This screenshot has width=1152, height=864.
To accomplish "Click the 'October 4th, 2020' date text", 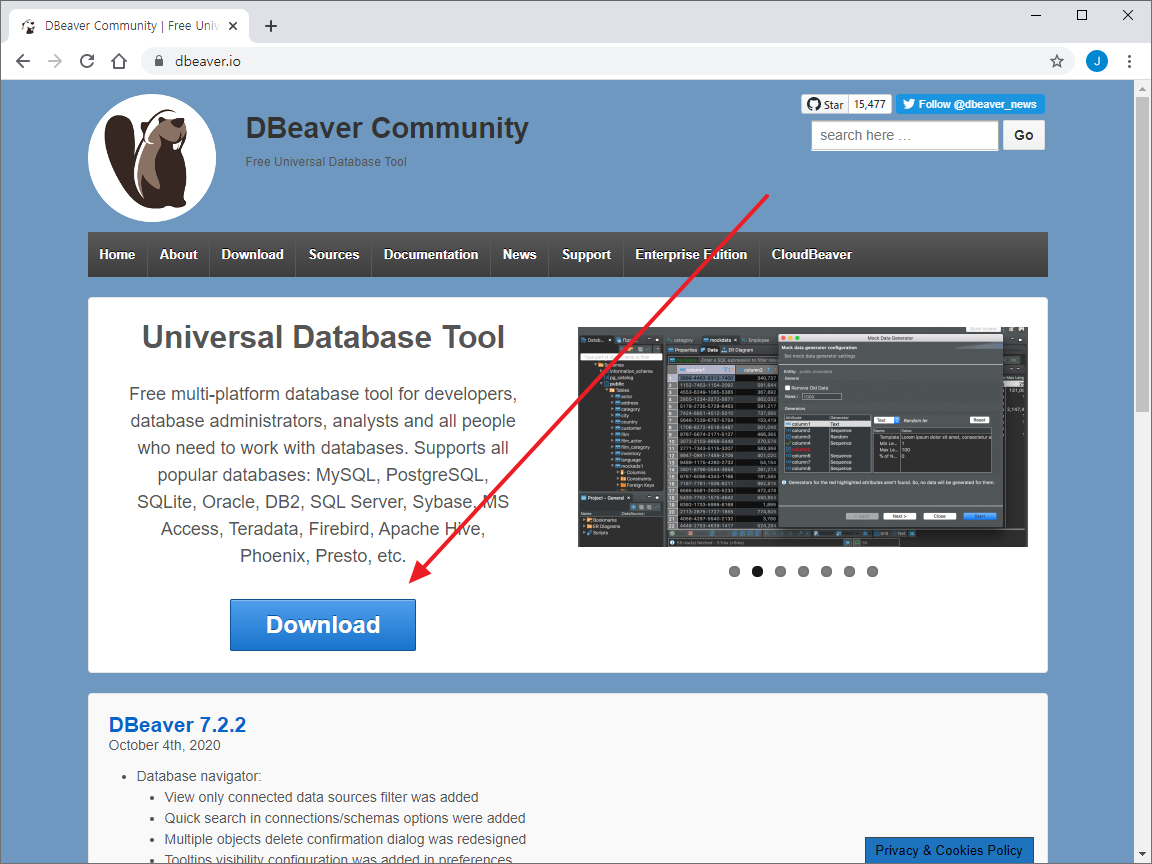I will point(165,745).
